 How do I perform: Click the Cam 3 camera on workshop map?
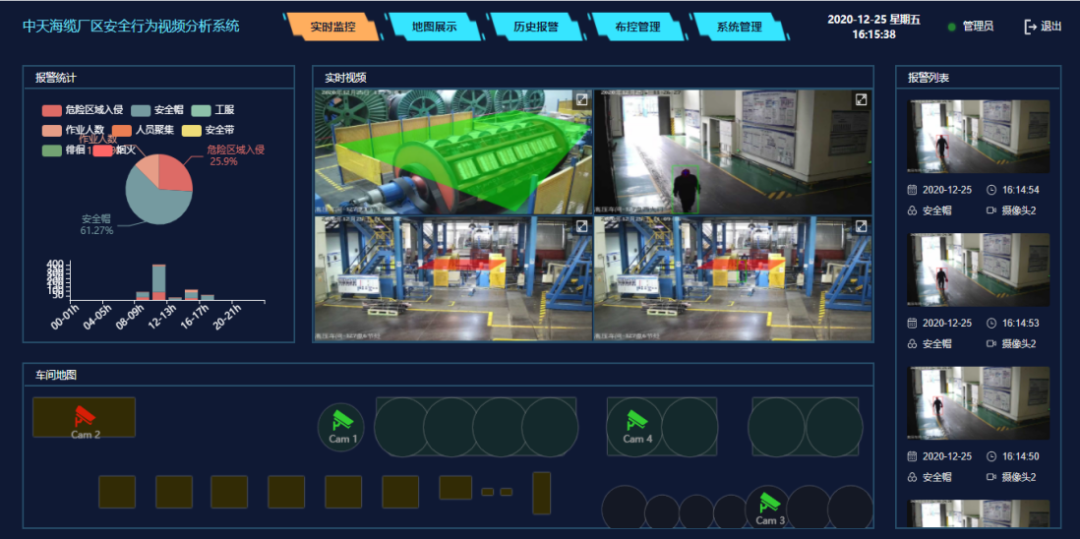point(770,503)
